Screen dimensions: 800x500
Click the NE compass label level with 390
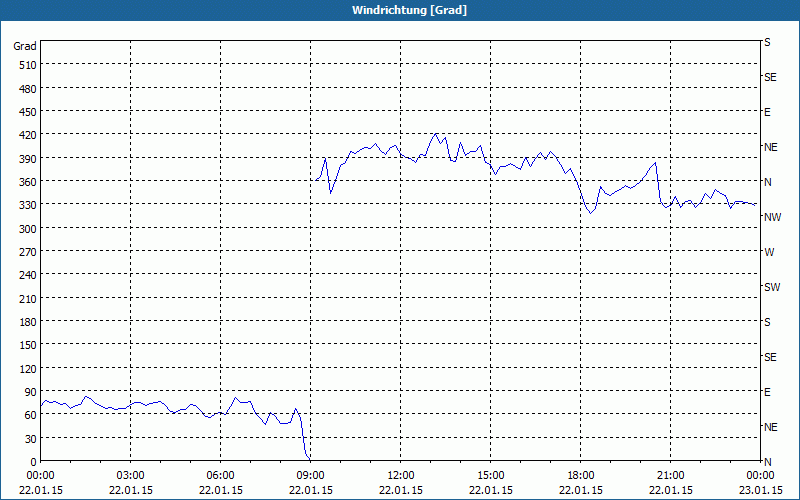tap(770, 147)
